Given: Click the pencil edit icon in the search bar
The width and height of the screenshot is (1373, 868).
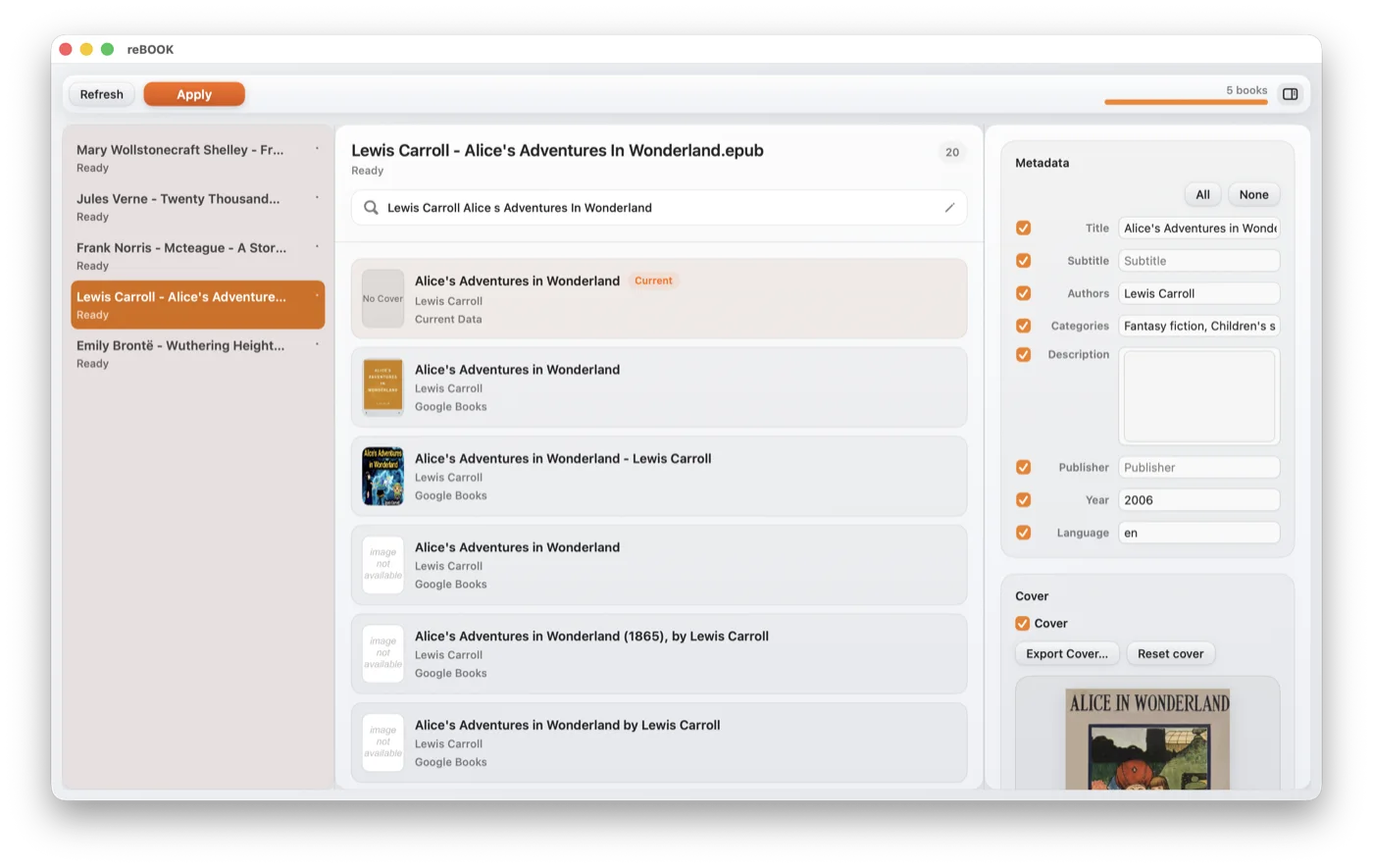Looking at the screenshot, I should (949, 207).
